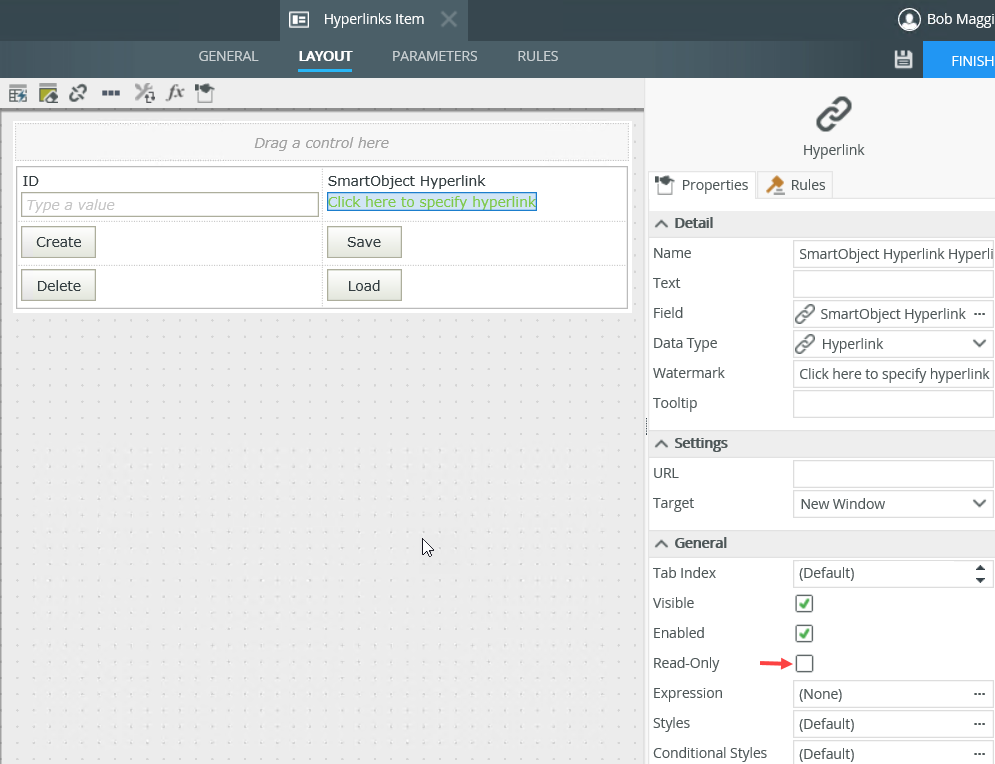Switch to the Parameters tab

[434, 56]
